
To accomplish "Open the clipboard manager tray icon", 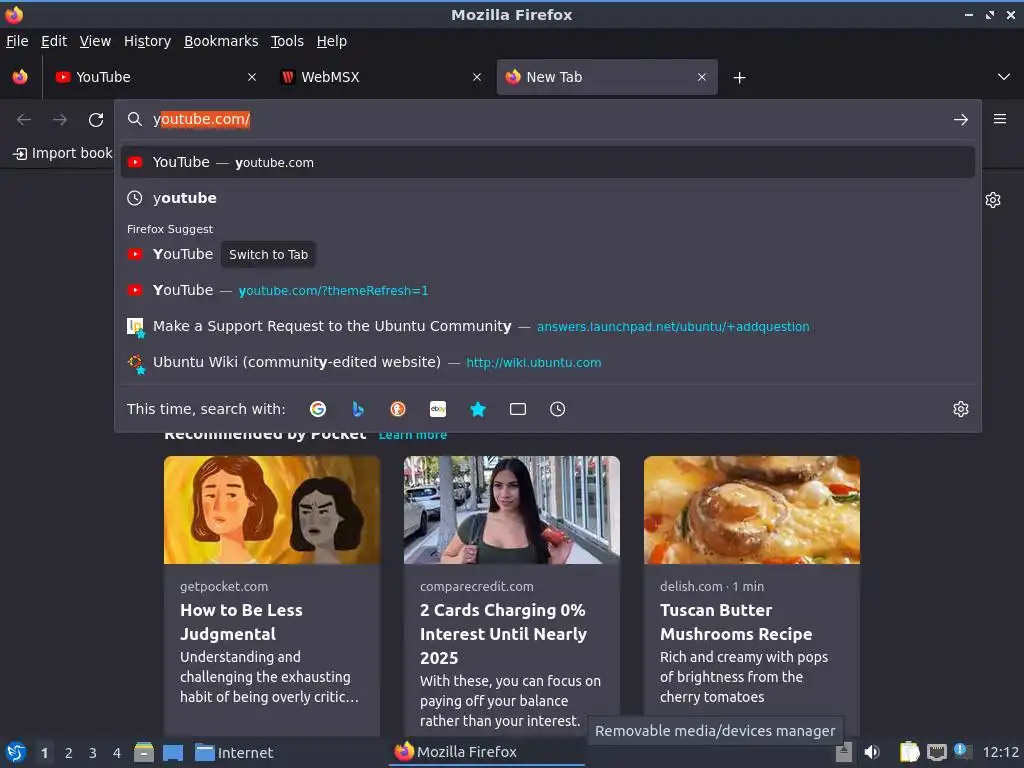I will click(x=909, y=752).
